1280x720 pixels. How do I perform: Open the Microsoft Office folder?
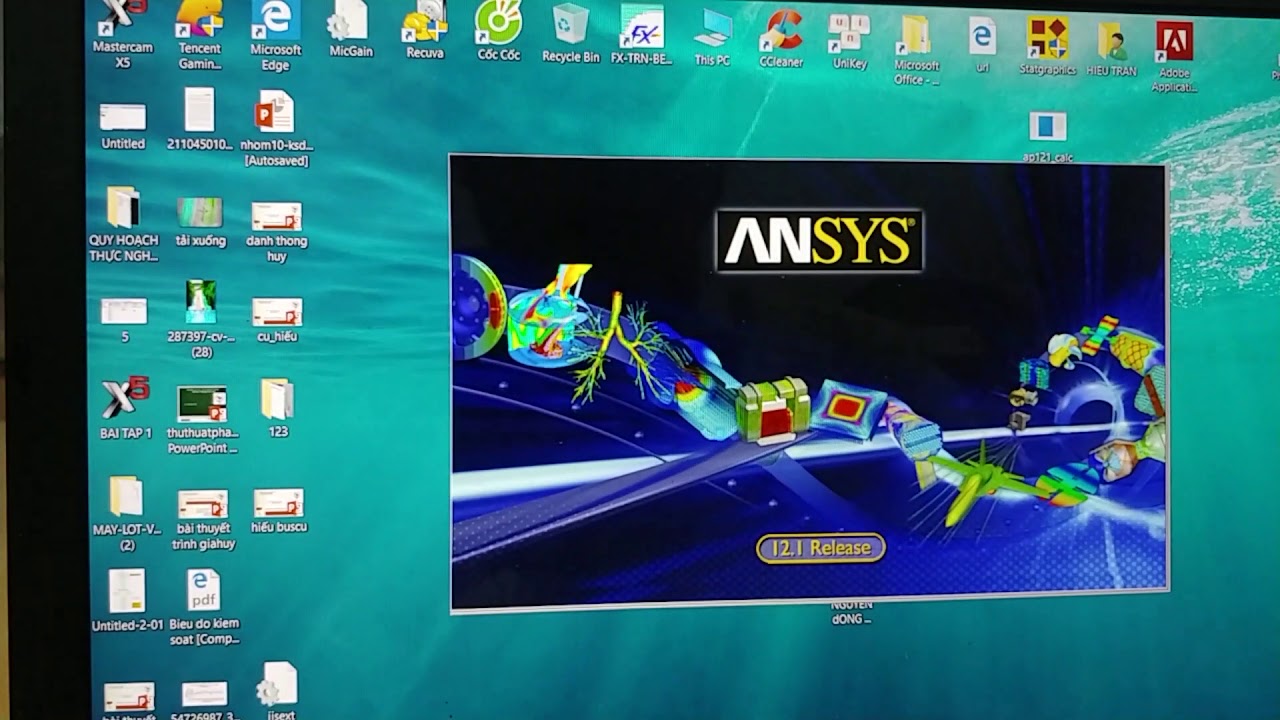[916, 50]
